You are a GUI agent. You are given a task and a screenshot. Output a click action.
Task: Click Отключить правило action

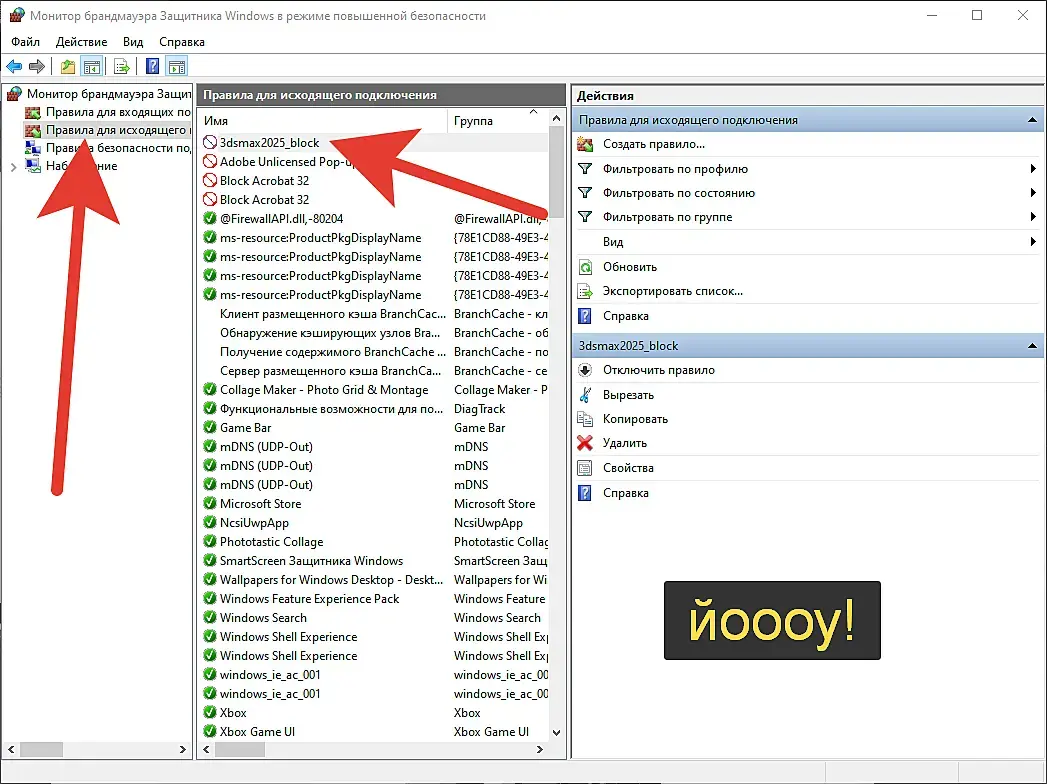[658, 370]
